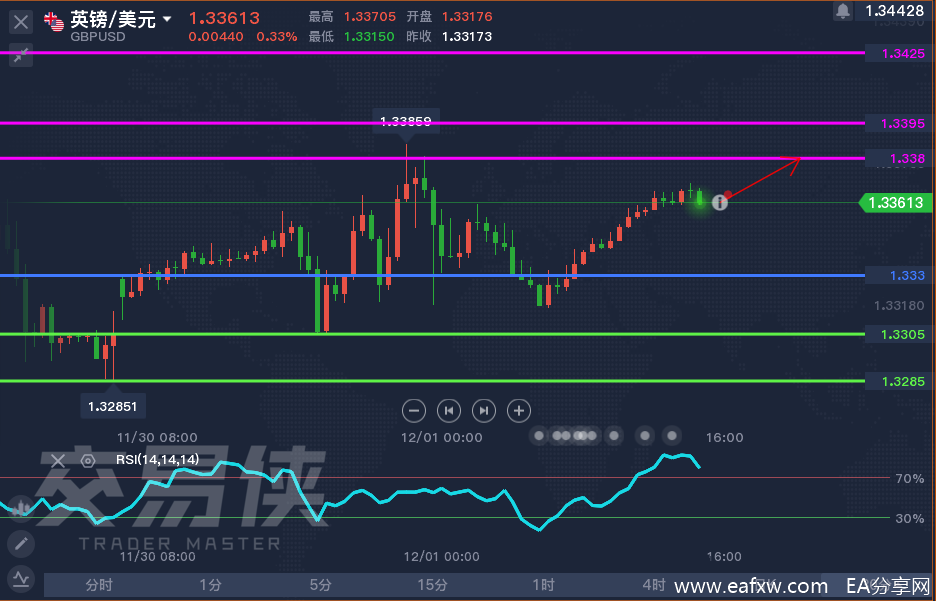
Task: Click the info marker on current candle
Action: click(x=720, y=202)
